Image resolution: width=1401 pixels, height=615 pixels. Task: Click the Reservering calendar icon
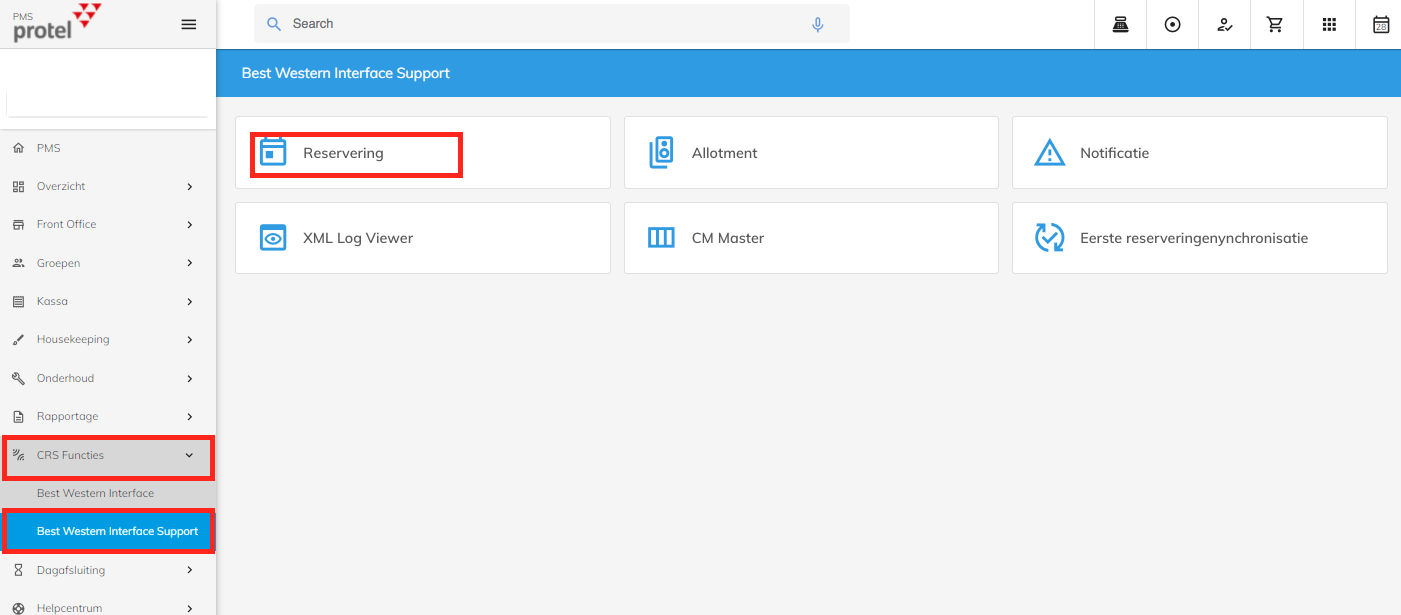click(x=273, y=152)
